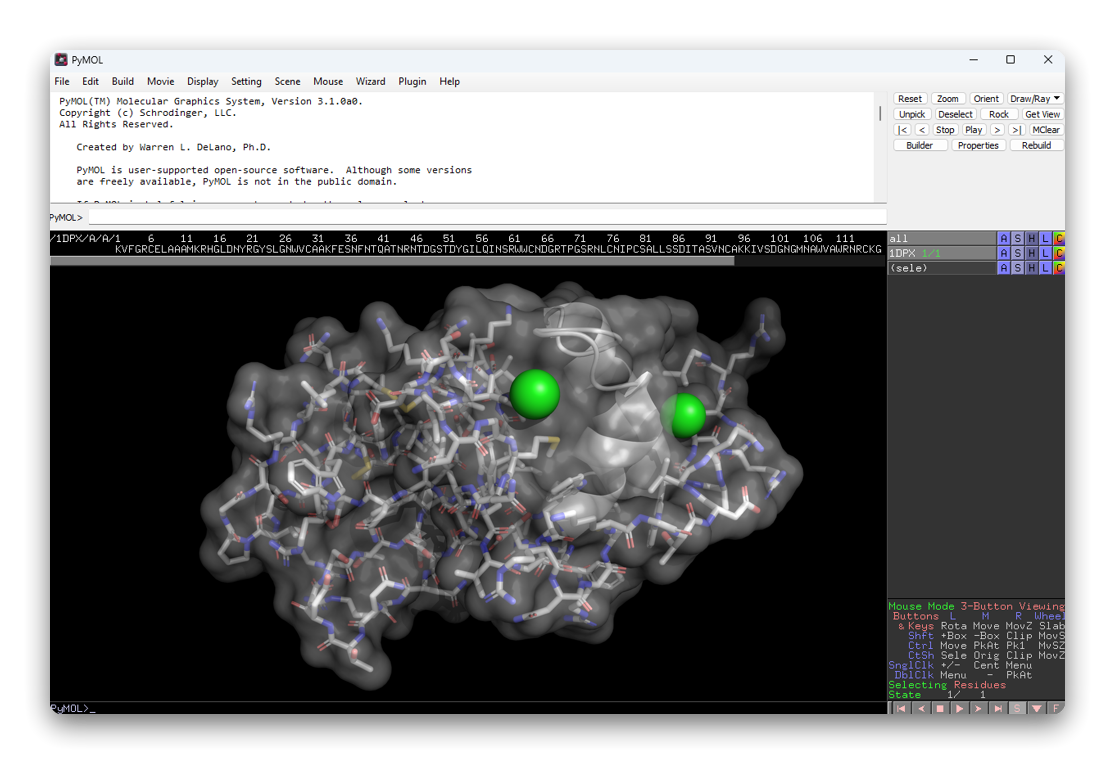The height and width of the screenshot is (764, 1115).
Task: Open Show menu for (sele) selection
Action: point(1018,268)
